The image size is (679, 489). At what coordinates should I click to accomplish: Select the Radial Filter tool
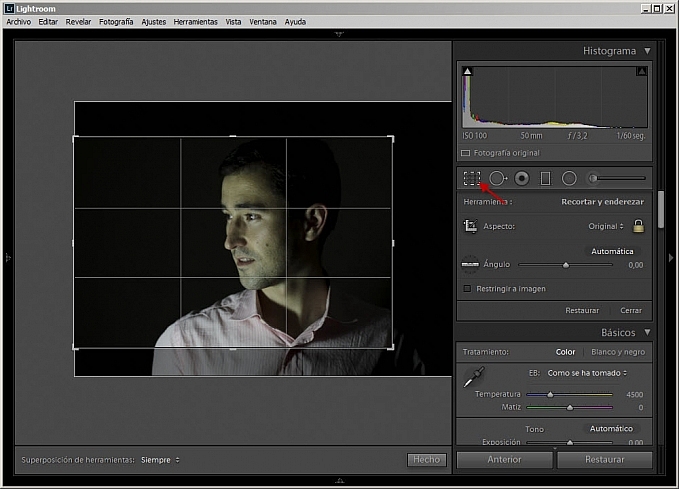[x=569, y=178]
